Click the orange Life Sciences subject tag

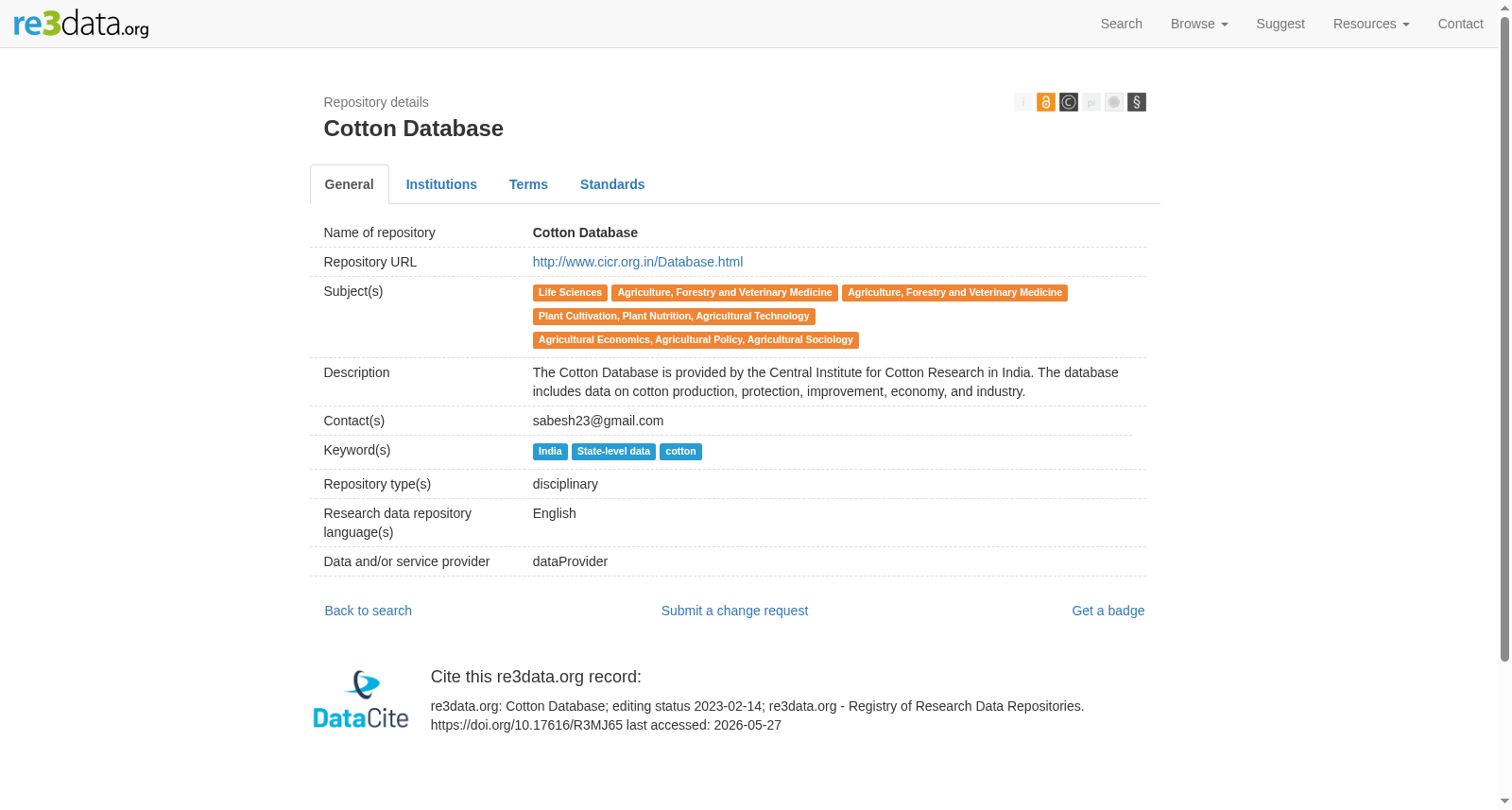click(570, 293)
